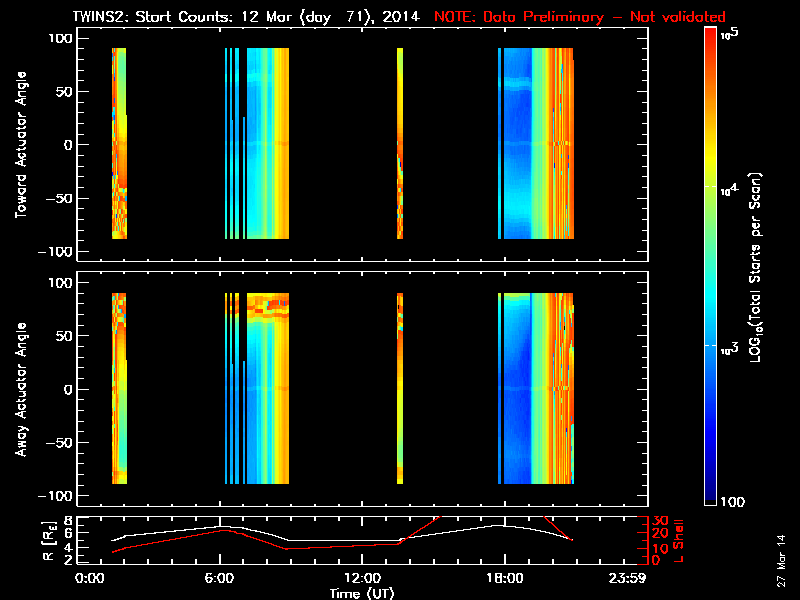Select the 6:00 time tick label
The image size is (800, 600).
tap(220, 579)
